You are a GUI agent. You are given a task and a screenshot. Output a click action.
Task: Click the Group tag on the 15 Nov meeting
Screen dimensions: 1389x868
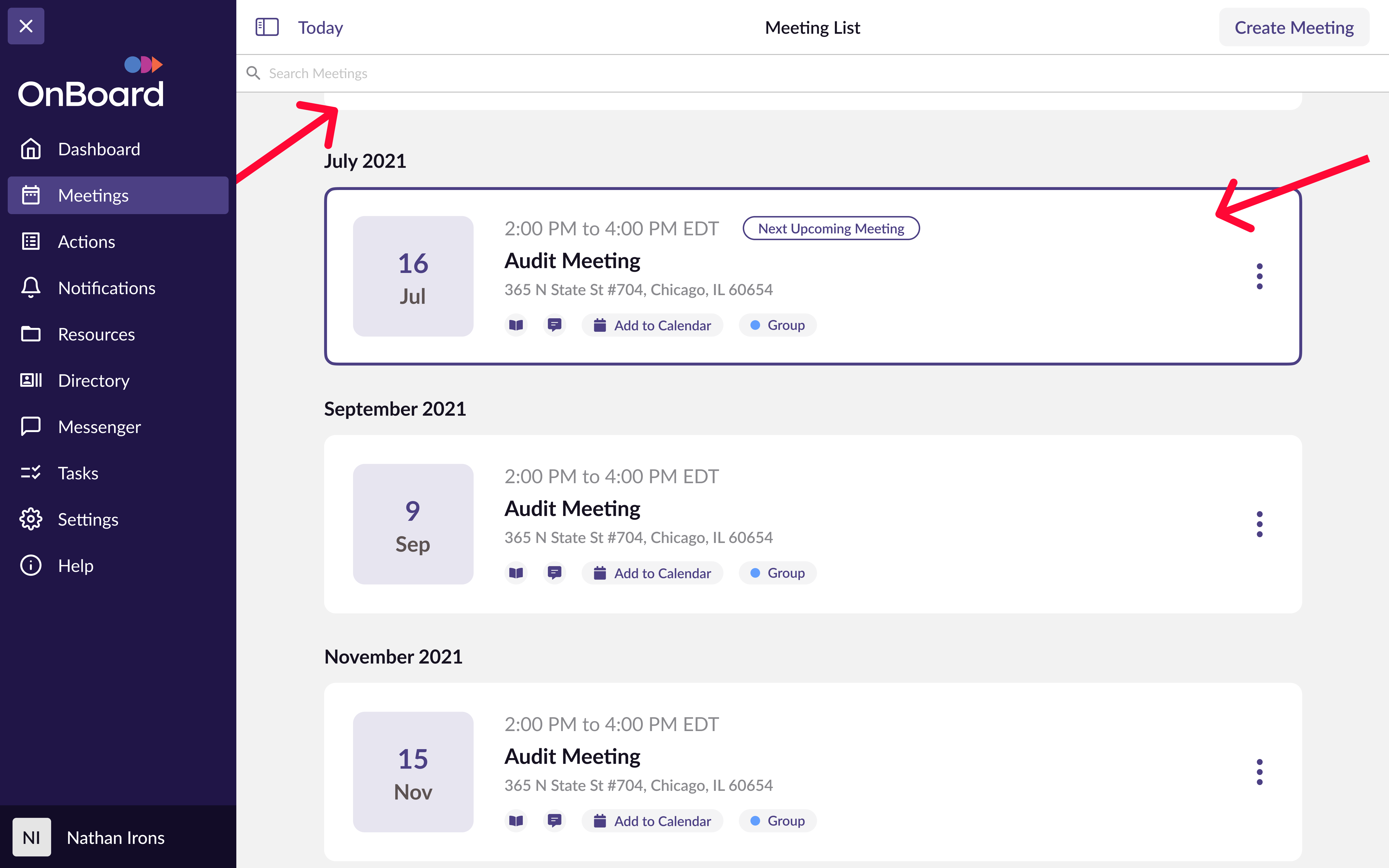pos(777,821)
